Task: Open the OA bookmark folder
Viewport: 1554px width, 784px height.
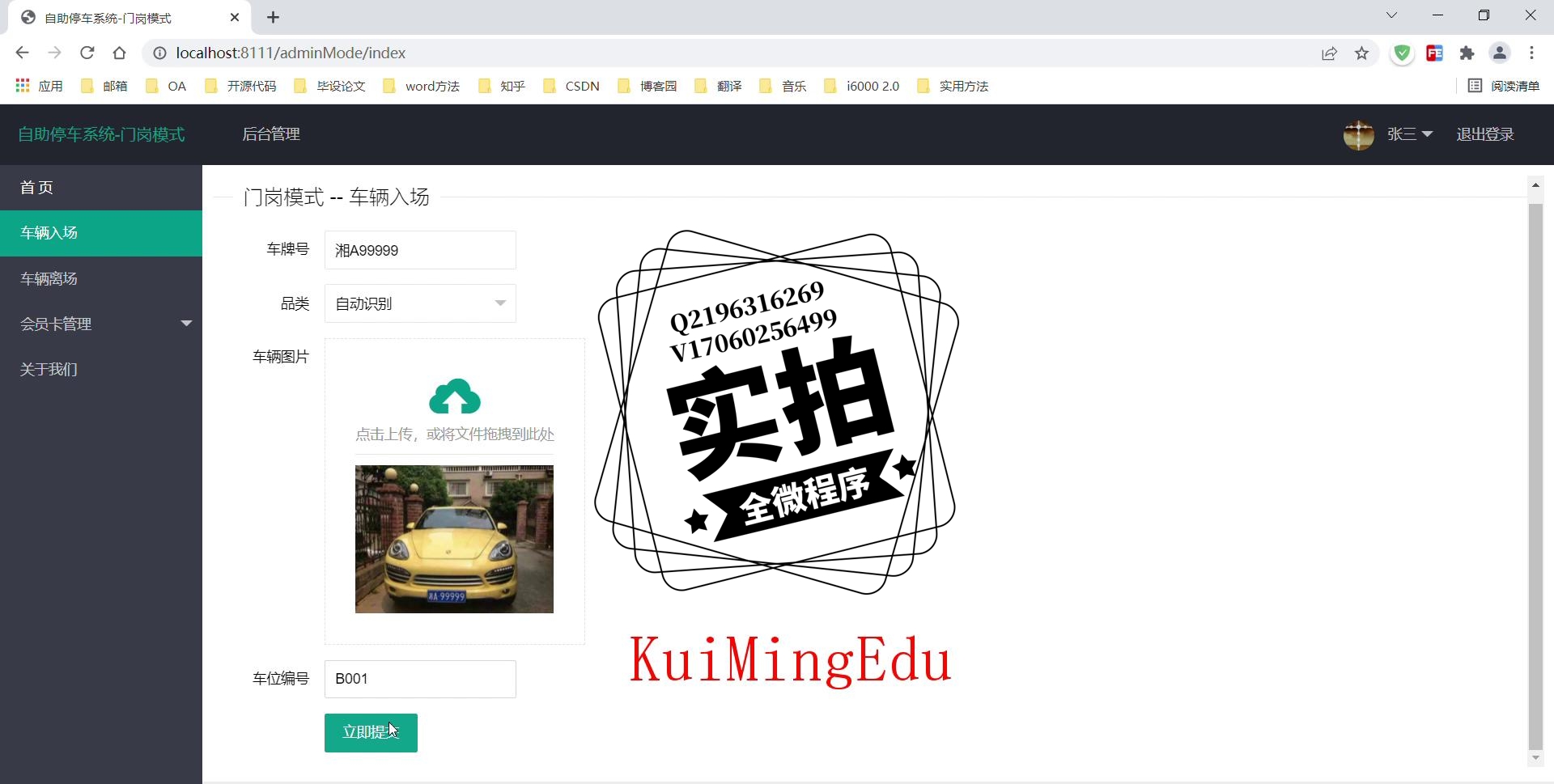Action: [166, 86]
